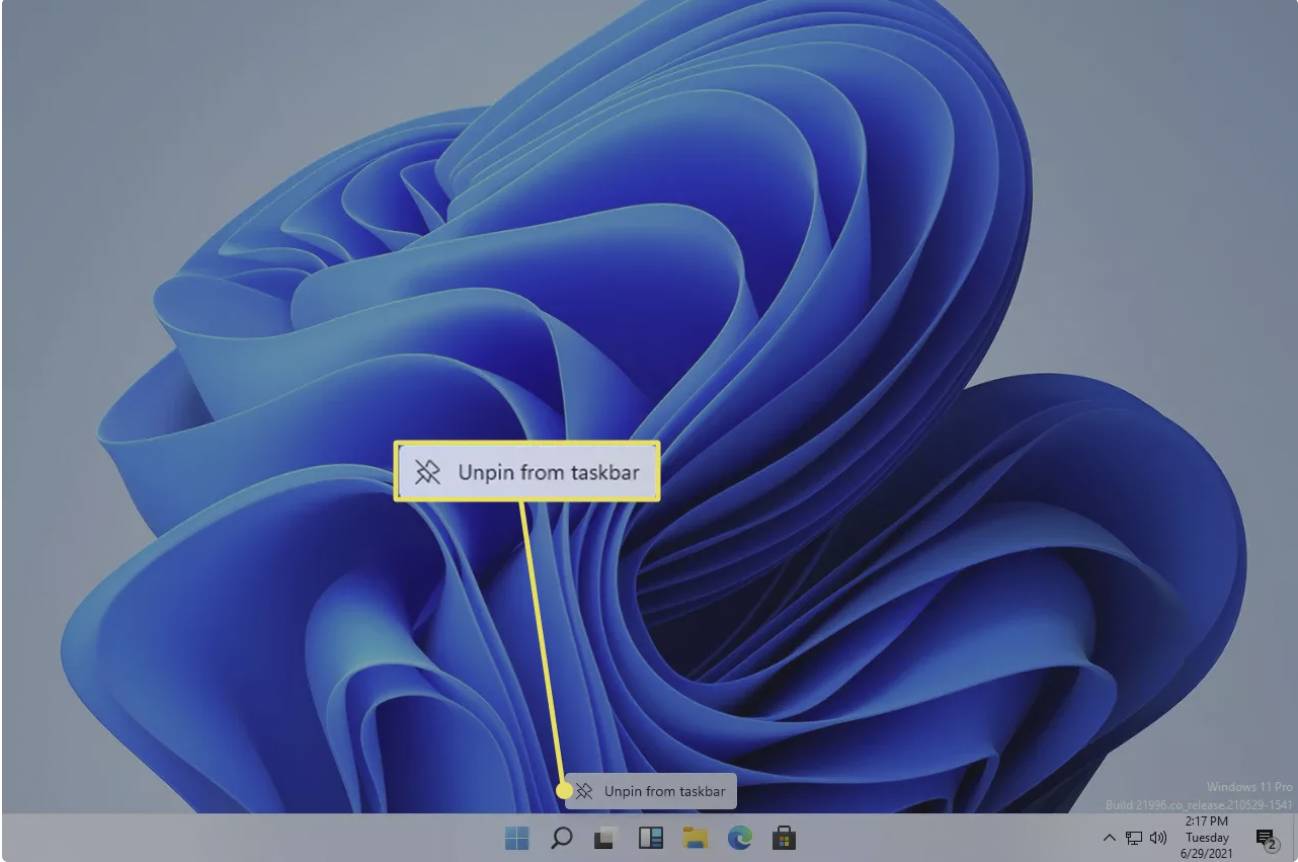
Task: Open Task View from the taskbar
Action: pos(605,838)
